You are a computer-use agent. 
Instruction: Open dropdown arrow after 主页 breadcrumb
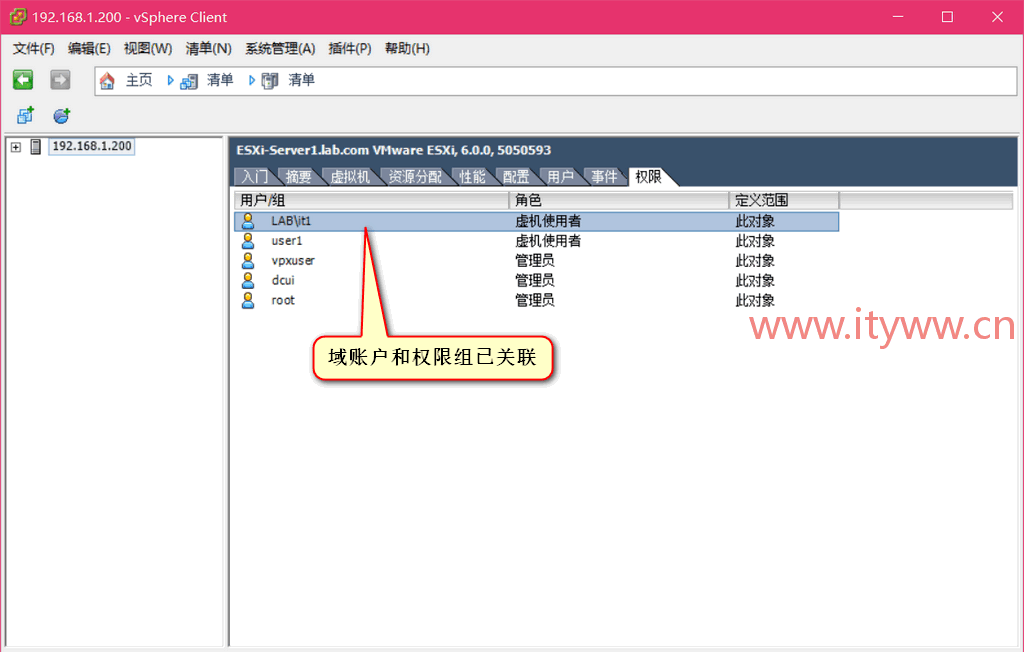[170, 80]
